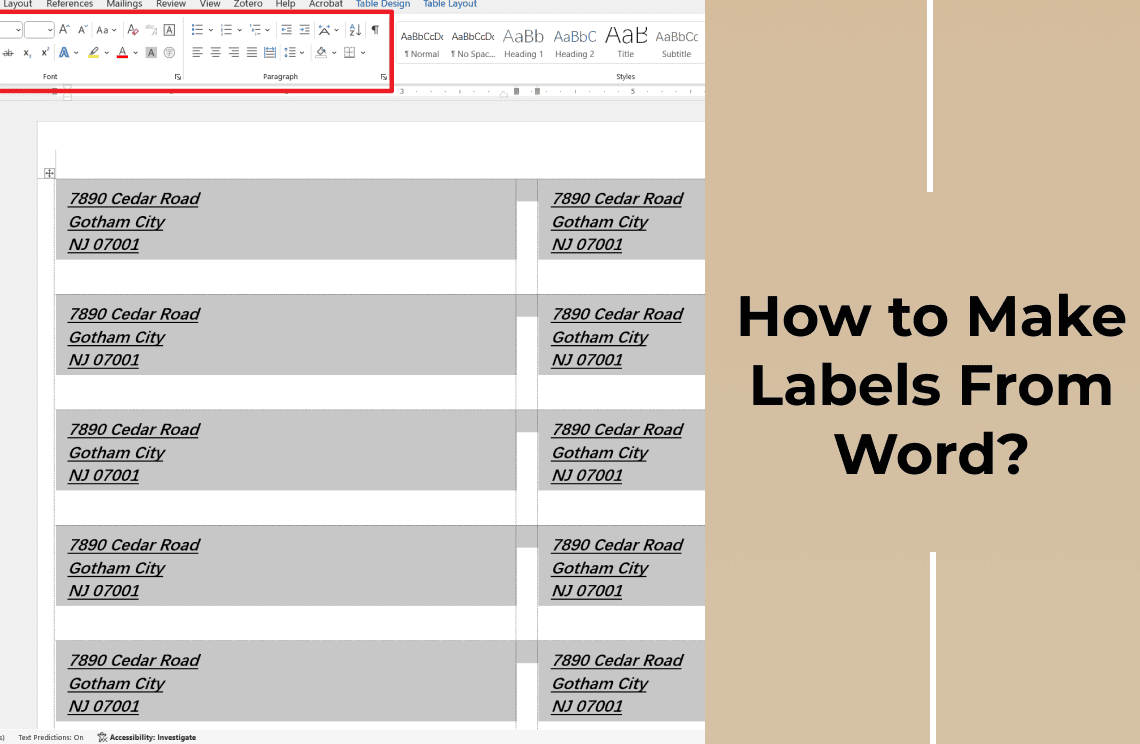Open the Borders dropdown arrow

click(363, 52)
